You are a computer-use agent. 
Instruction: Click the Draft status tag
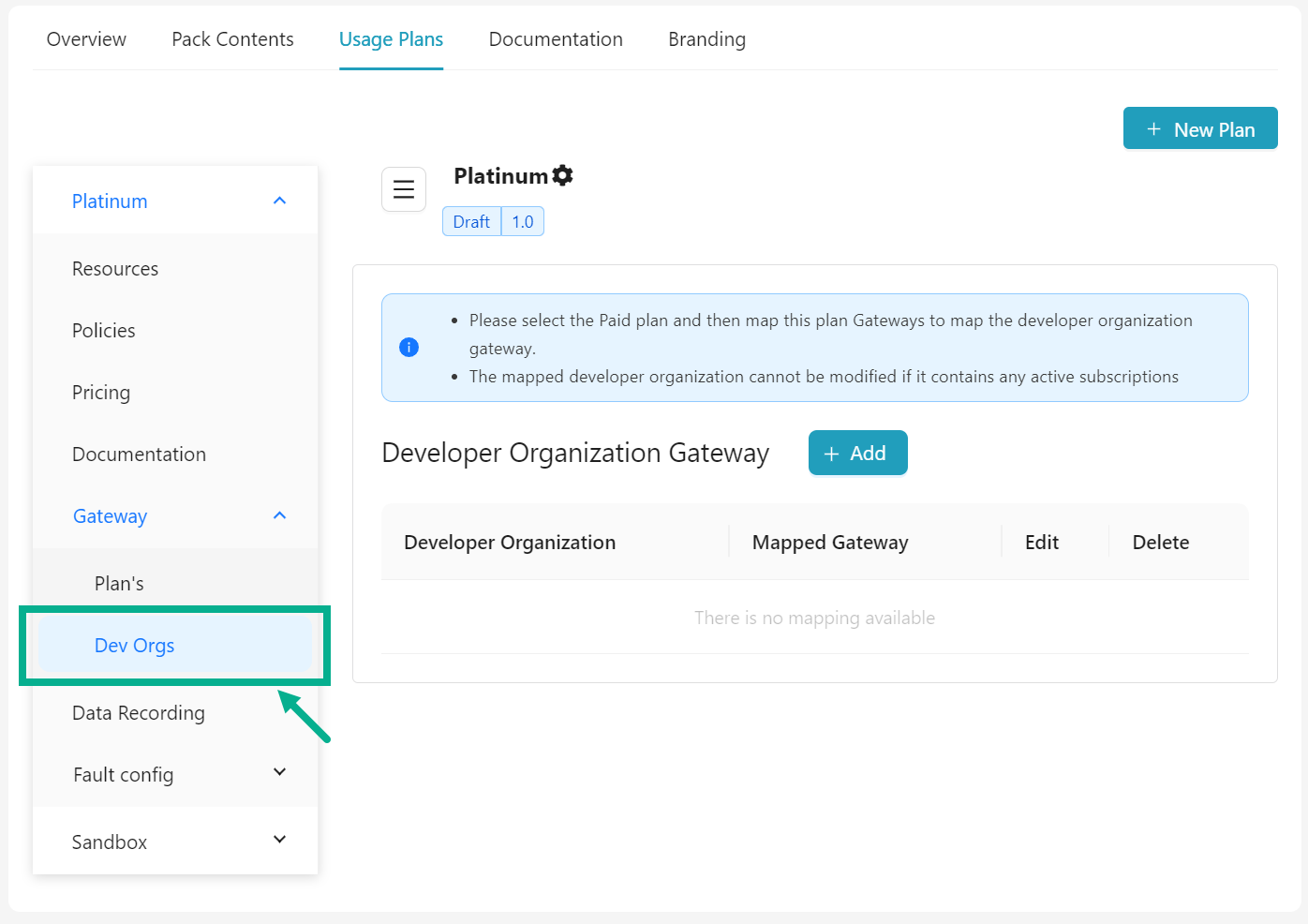pos(471,222)
